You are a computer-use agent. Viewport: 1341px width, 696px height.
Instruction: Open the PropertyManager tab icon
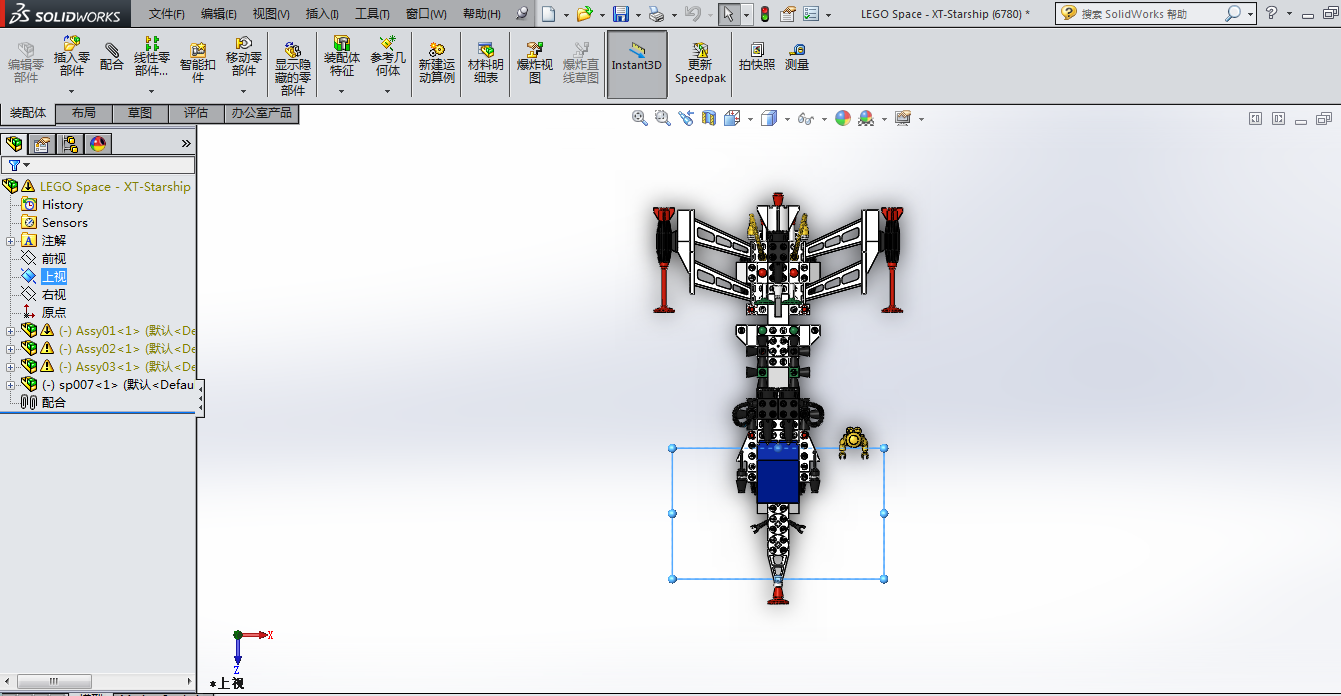point(42,144)
